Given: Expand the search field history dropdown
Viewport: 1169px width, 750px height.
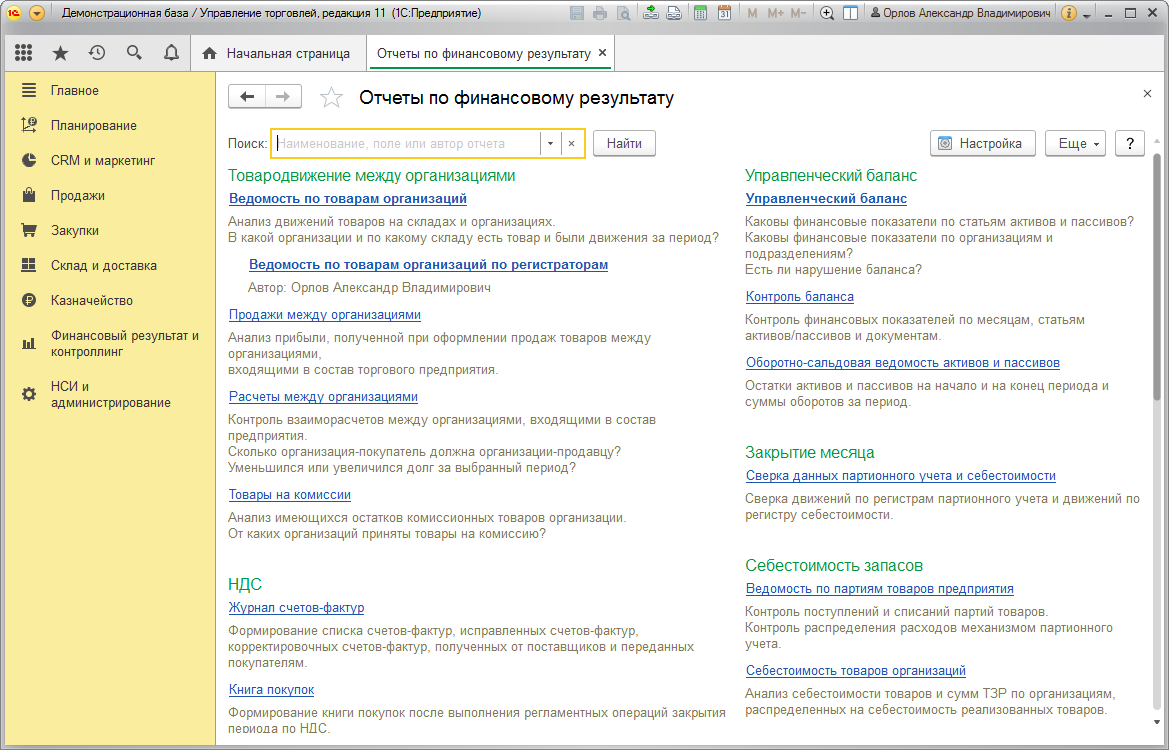Looking at the screenshot, I should [x=550, y=144].
